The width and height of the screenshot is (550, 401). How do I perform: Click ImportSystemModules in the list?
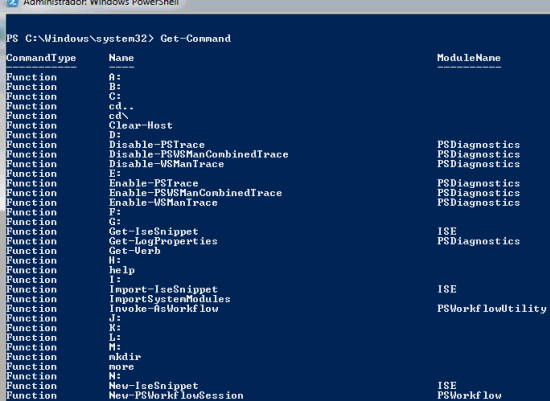(x=170, y=299)
